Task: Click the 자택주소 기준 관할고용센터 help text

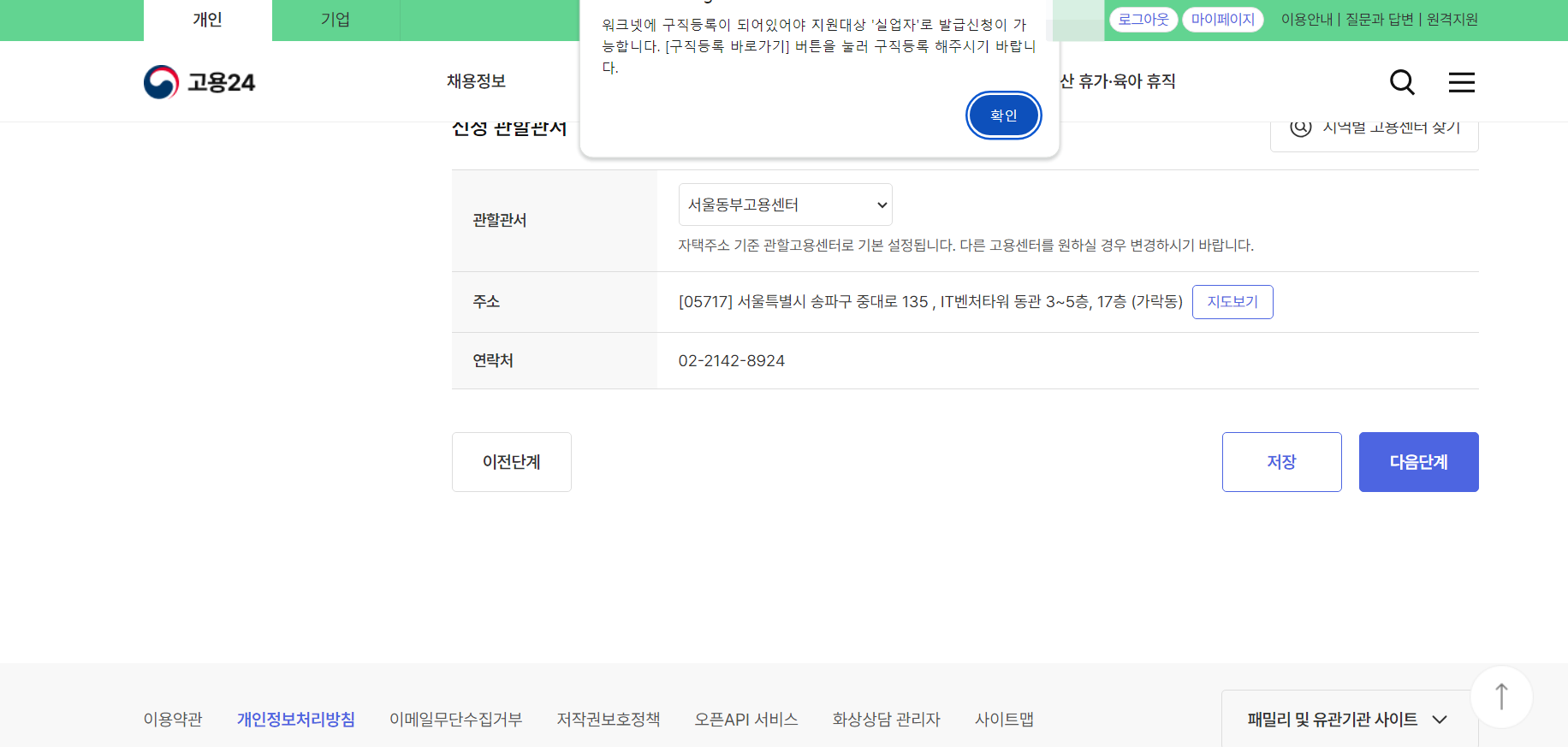Action: tap(966, 246)
